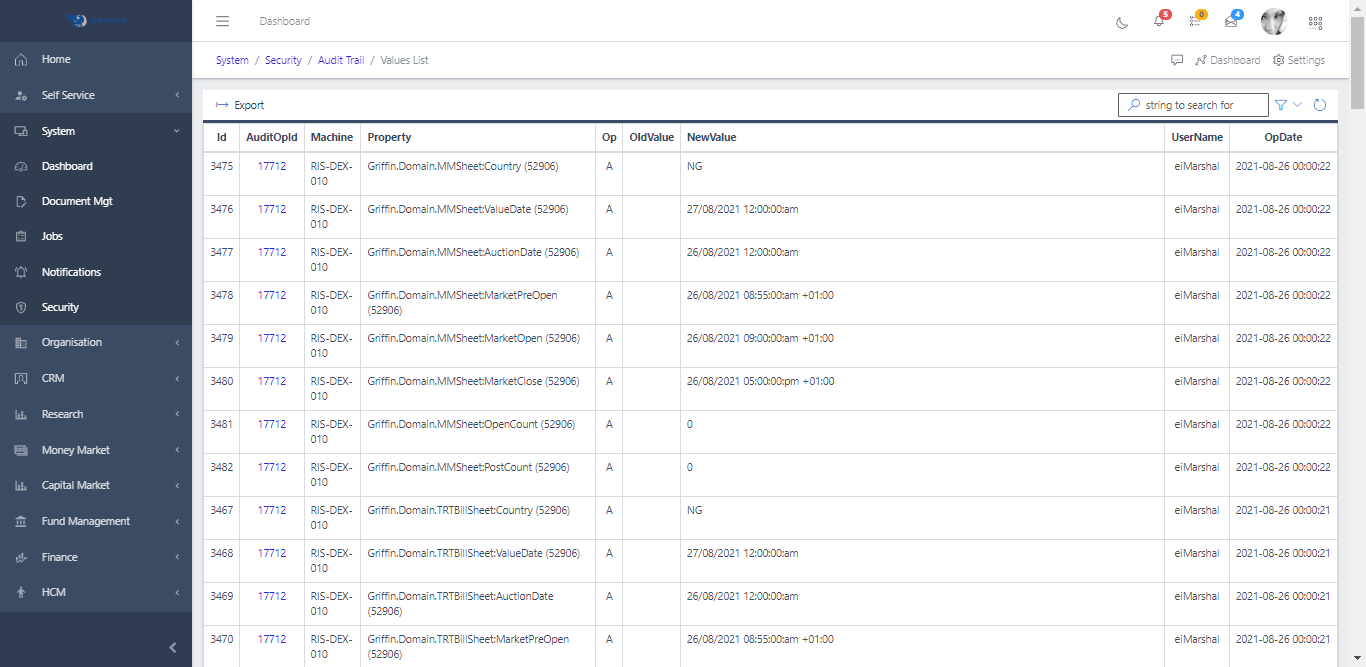Refresh the values list with the circular arrow
The image size is (1366, 667).
[x=1319, y=104]
